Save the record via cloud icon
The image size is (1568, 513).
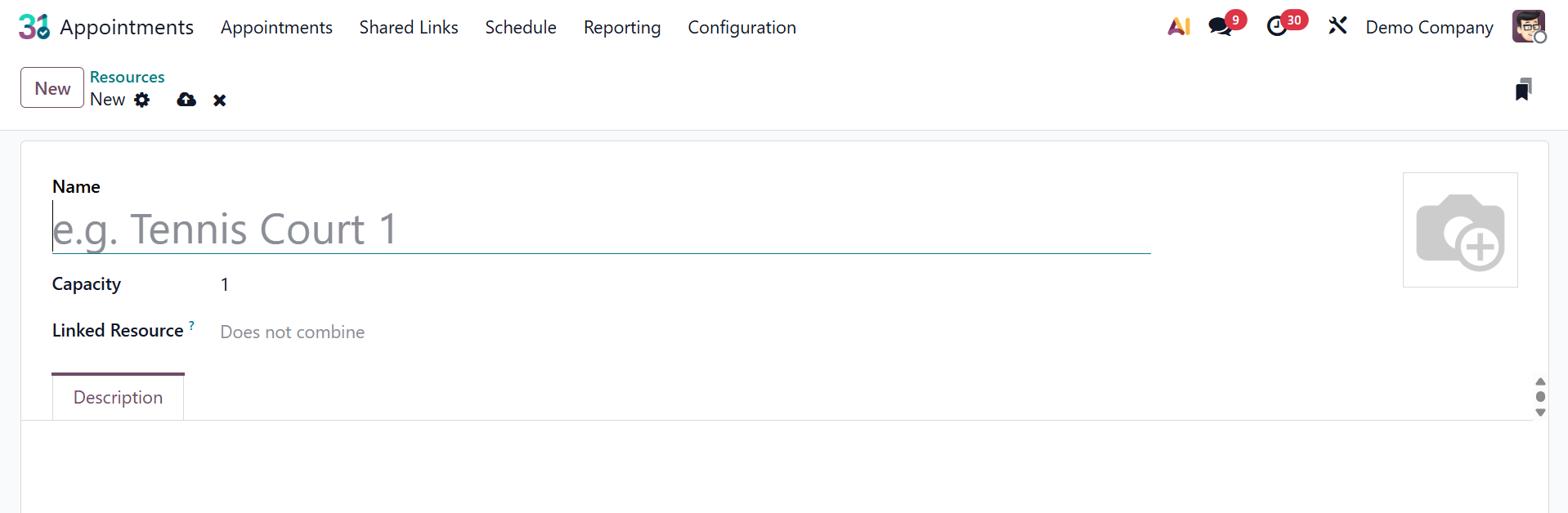186,100
